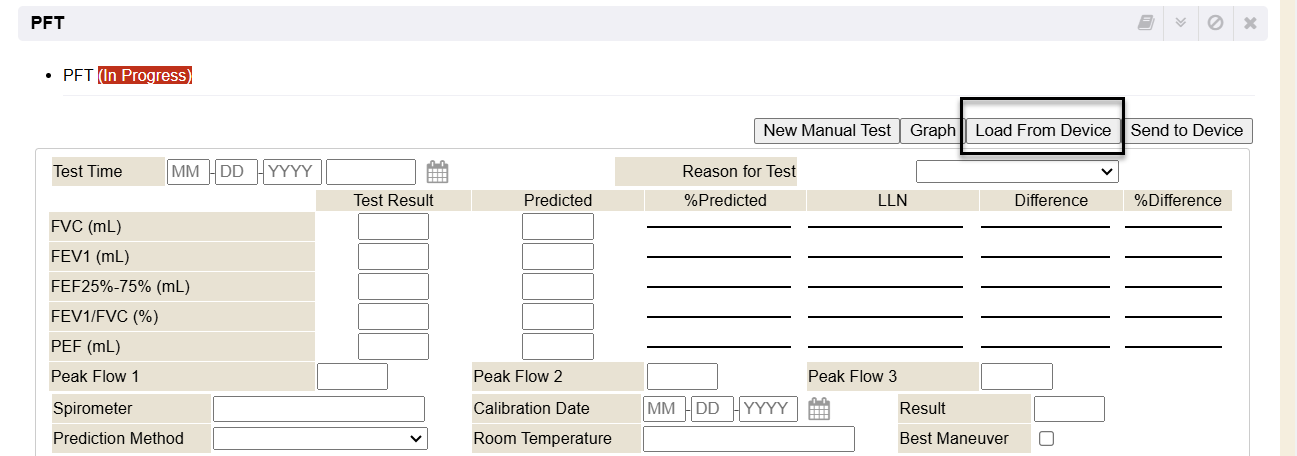Close the PFT panel with X icon

point(1250,23)
